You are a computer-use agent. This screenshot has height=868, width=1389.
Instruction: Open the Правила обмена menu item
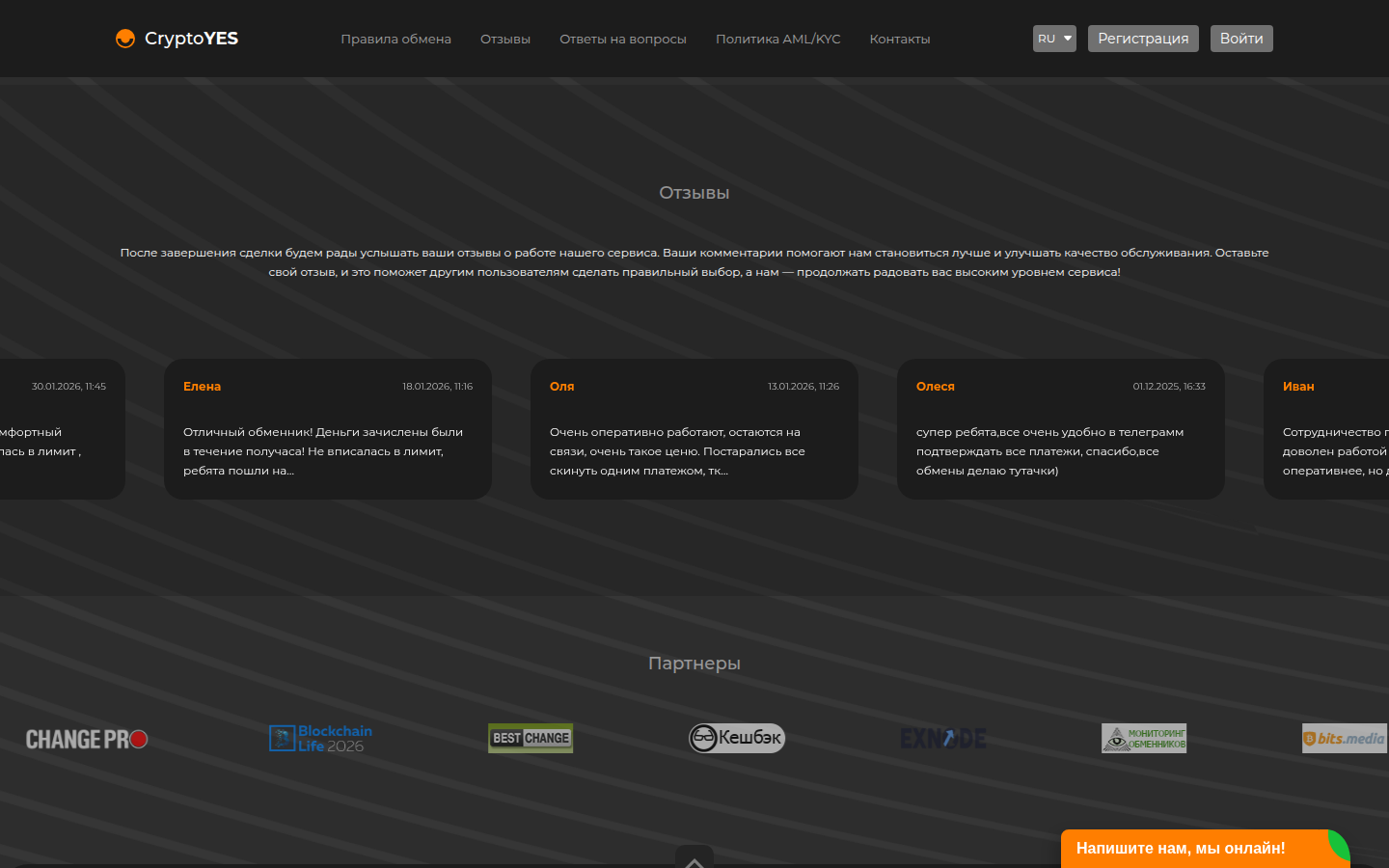click(395, 40)
